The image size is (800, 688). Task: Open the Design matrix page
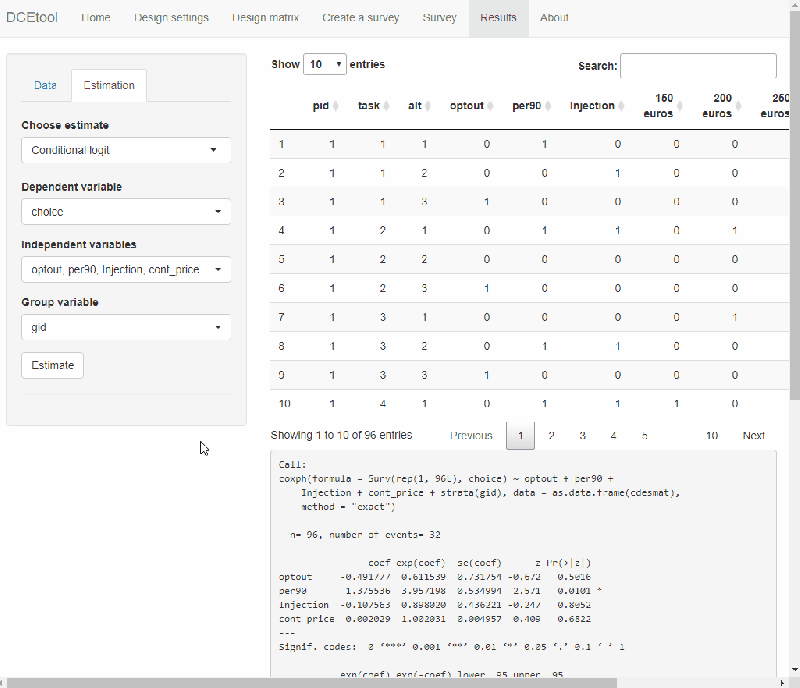[265, 18]
